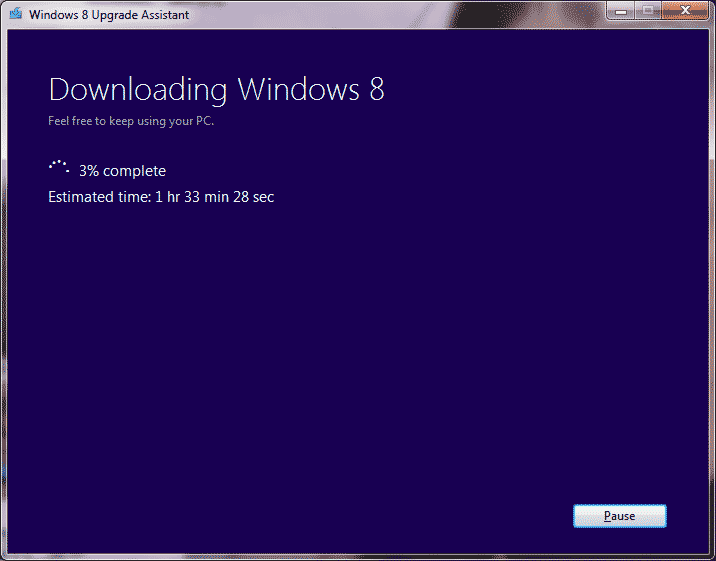Pause the Windows 8 download
The image size is (716, 561).
pyautogui.click(x=620, y=516)
